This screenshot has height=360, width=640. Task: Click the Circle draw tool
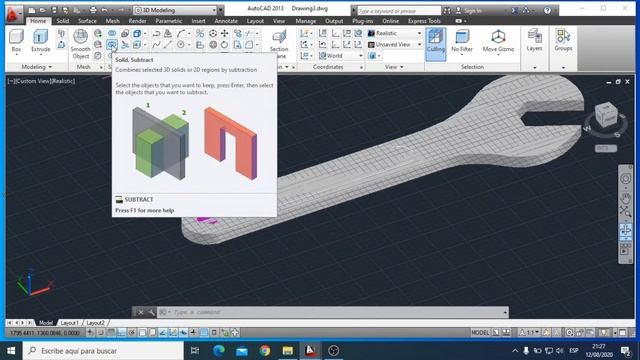point(181,44)
